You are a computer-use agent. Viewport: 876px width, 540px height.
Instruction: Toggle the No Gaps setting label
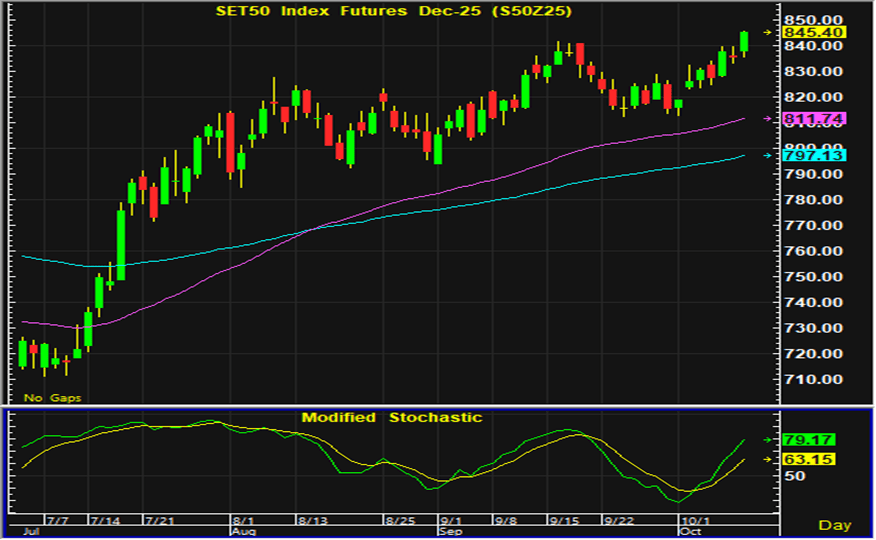pyautogui.click(x=52, y=398)
